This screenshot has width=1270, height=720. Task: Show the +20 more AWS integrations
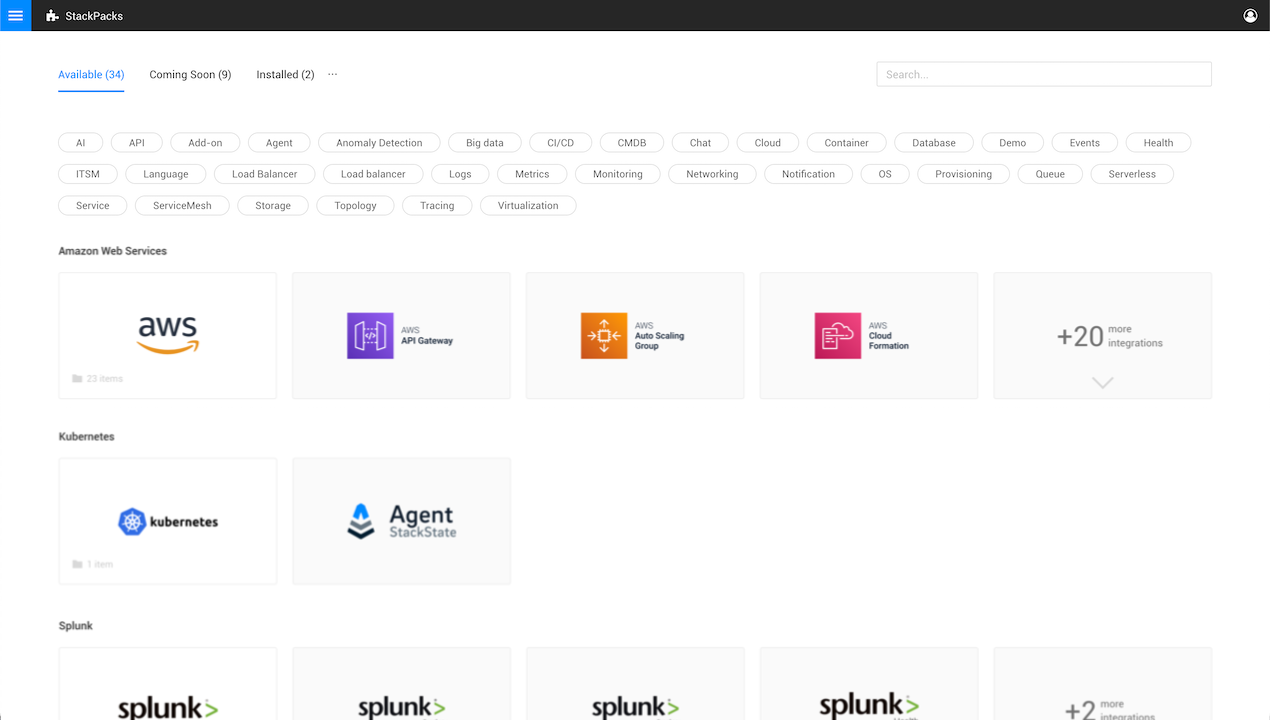[x=1103, y=336]
